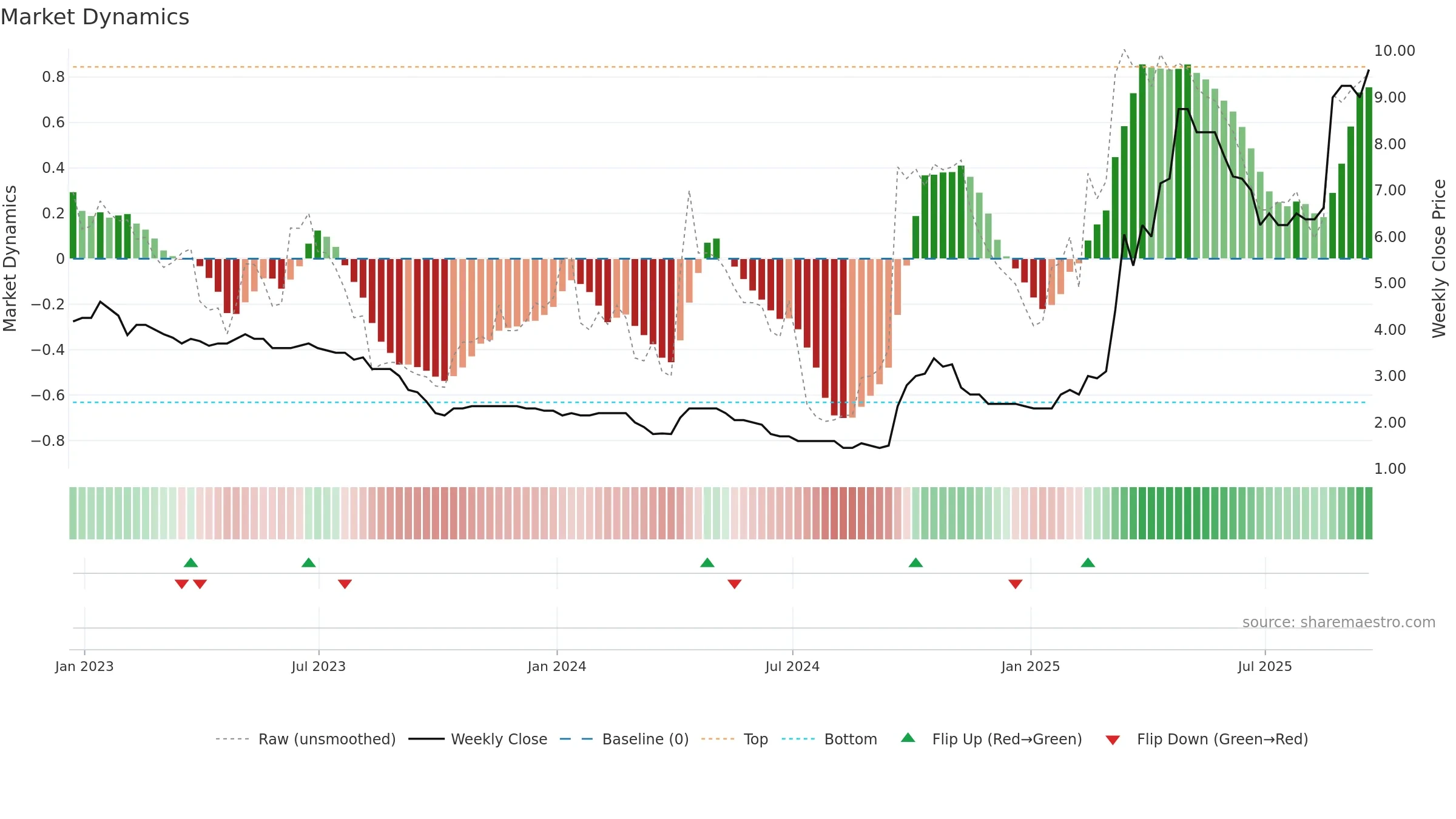
Task: Click the 8.00 price tick on right axis
Action: (x=1390, y=144)
